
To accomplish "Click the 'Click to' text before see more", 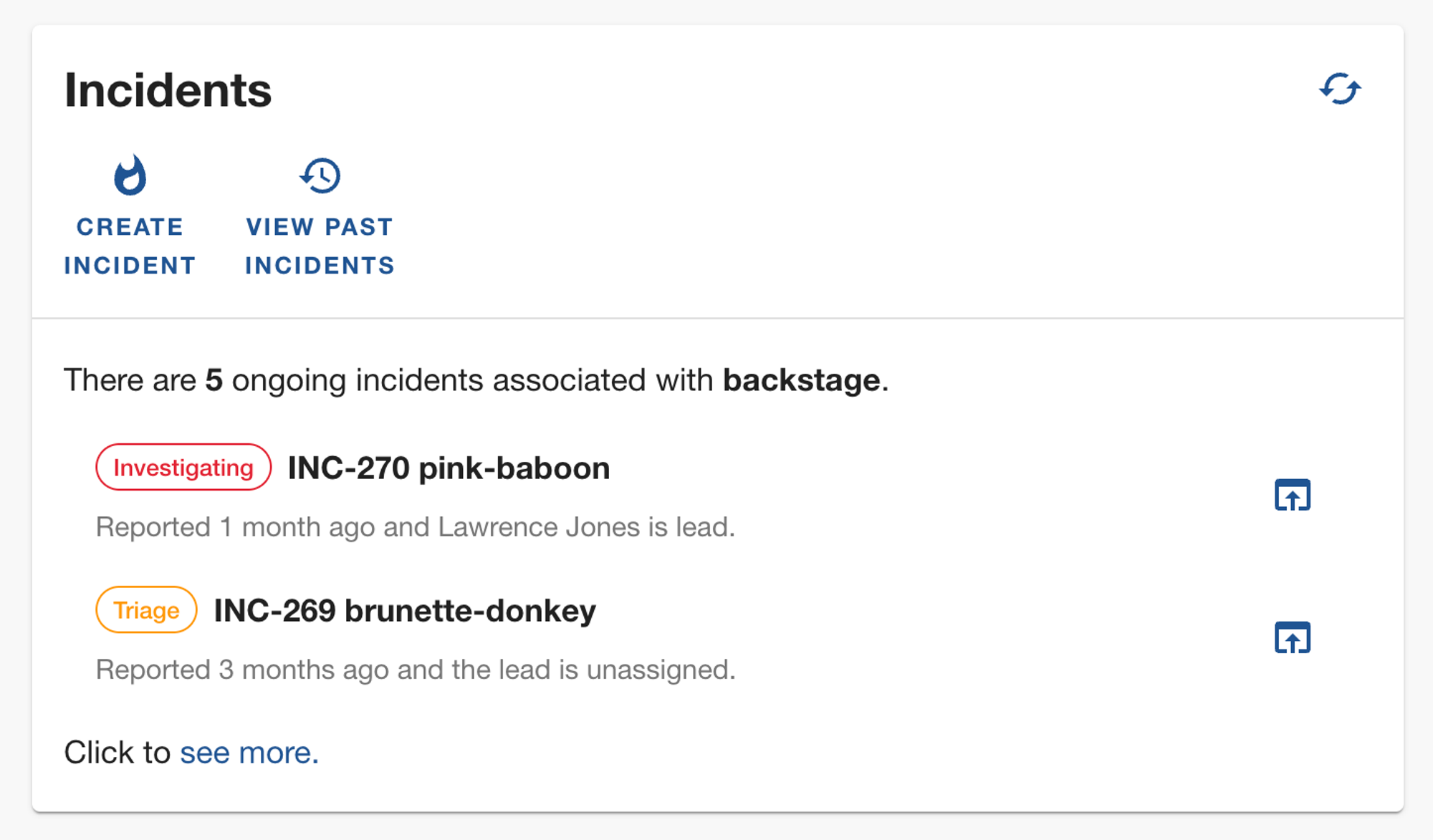I will coord(118,753).
